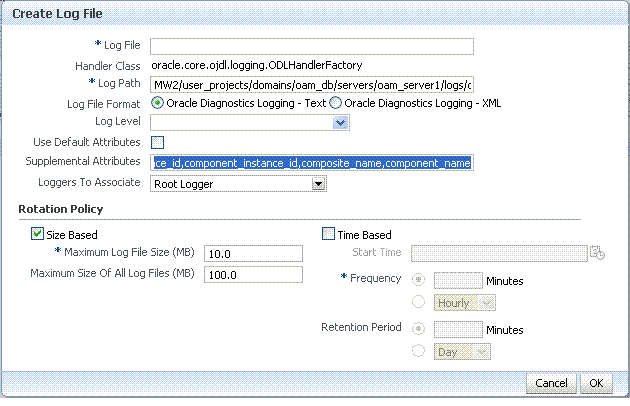
Task: Select Retention Period Minutes radio button
Action: pos(418,328)
